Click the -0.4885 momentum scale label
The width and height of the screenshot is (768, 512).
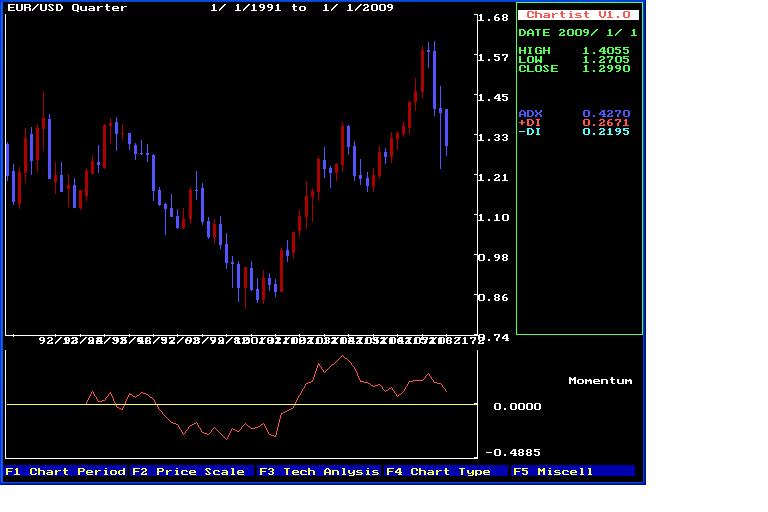pyautogui.click(x=513, y=452)
